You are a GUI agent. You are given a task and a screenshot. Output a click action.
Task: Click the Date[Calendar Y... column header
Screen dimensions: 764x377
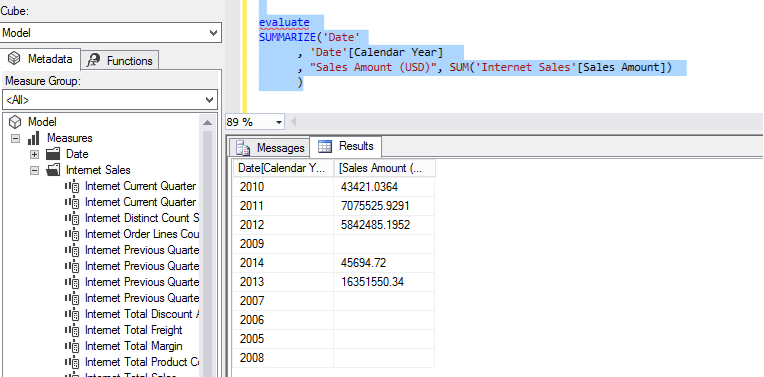283,168
